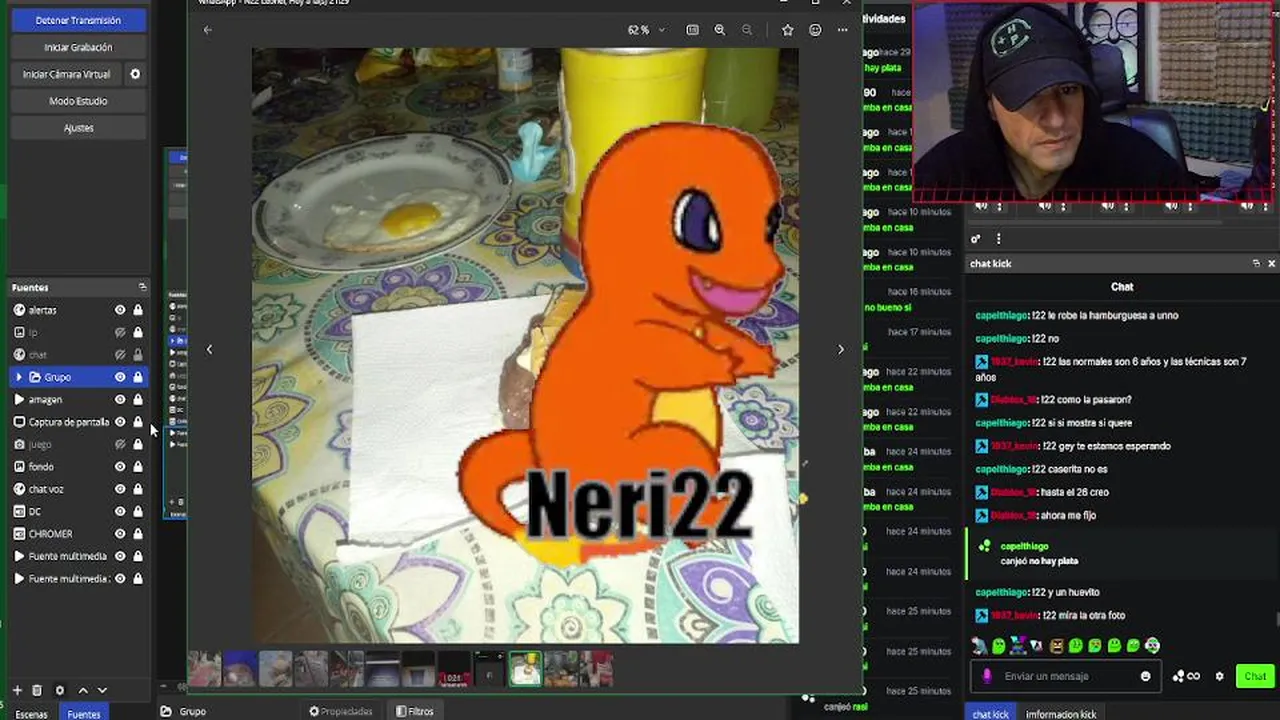Switch to the Fuentes tab
The image size is (1280, 720).
pos(84,714)
